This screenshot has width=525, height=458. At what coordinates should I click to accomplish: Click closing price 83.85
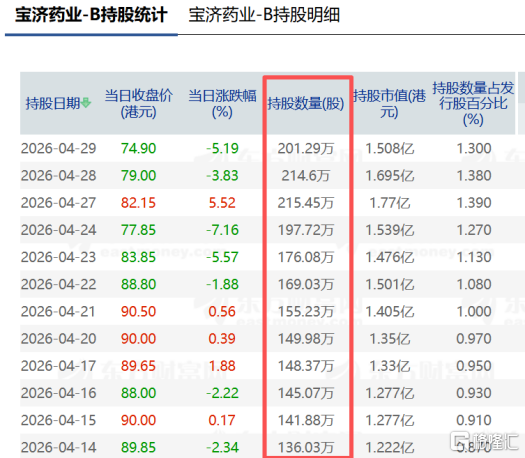coord(139,257)
